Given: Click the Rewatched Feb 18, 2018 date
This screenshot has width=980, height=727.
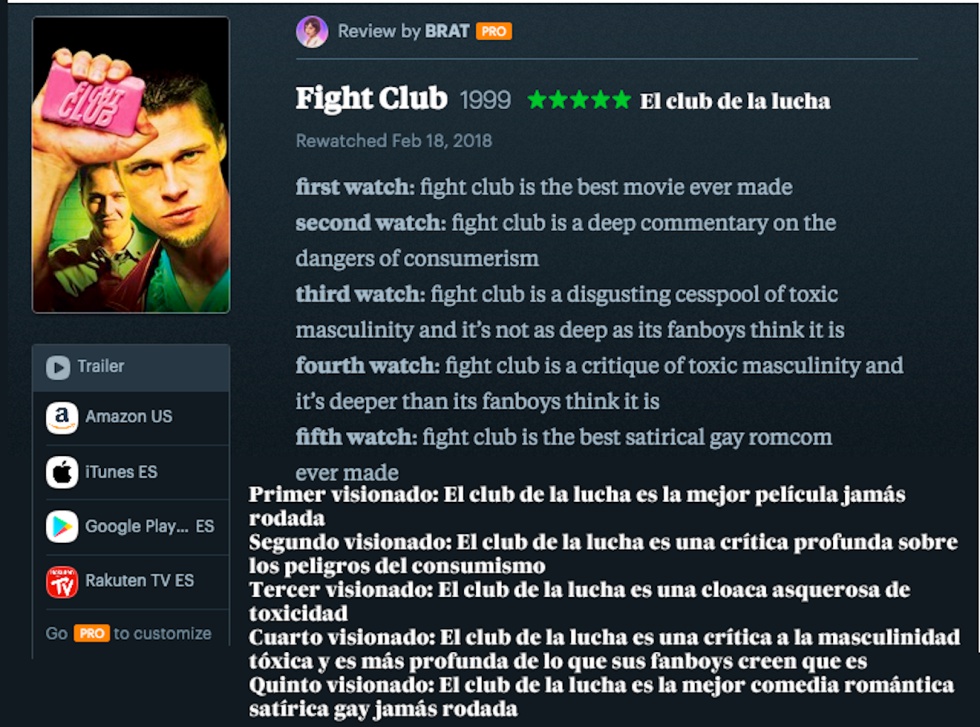Looking at the screenshot, I should click(394, 141).
